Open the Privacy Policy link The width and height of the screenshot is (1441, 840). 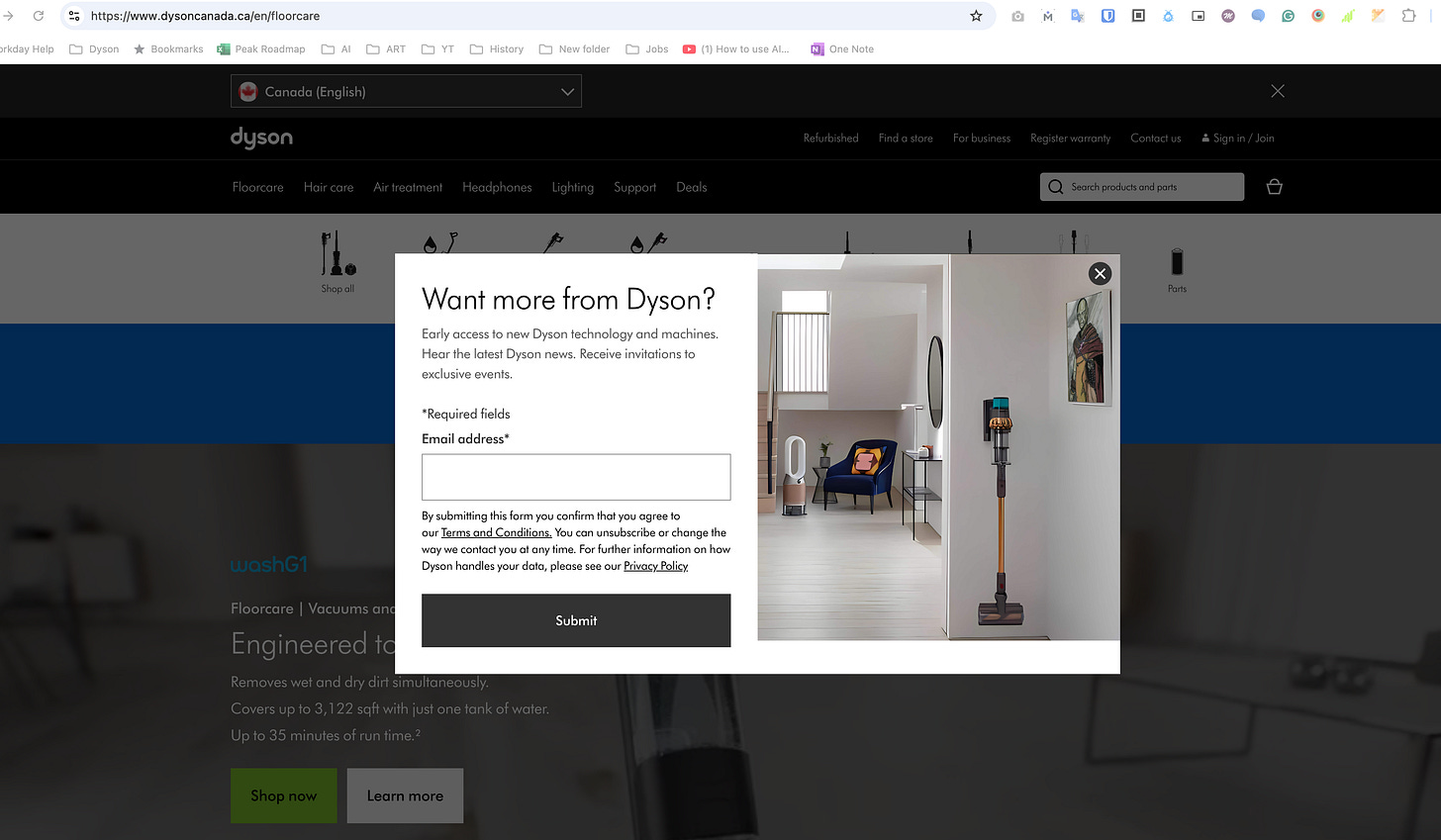(x=655, y=566)
